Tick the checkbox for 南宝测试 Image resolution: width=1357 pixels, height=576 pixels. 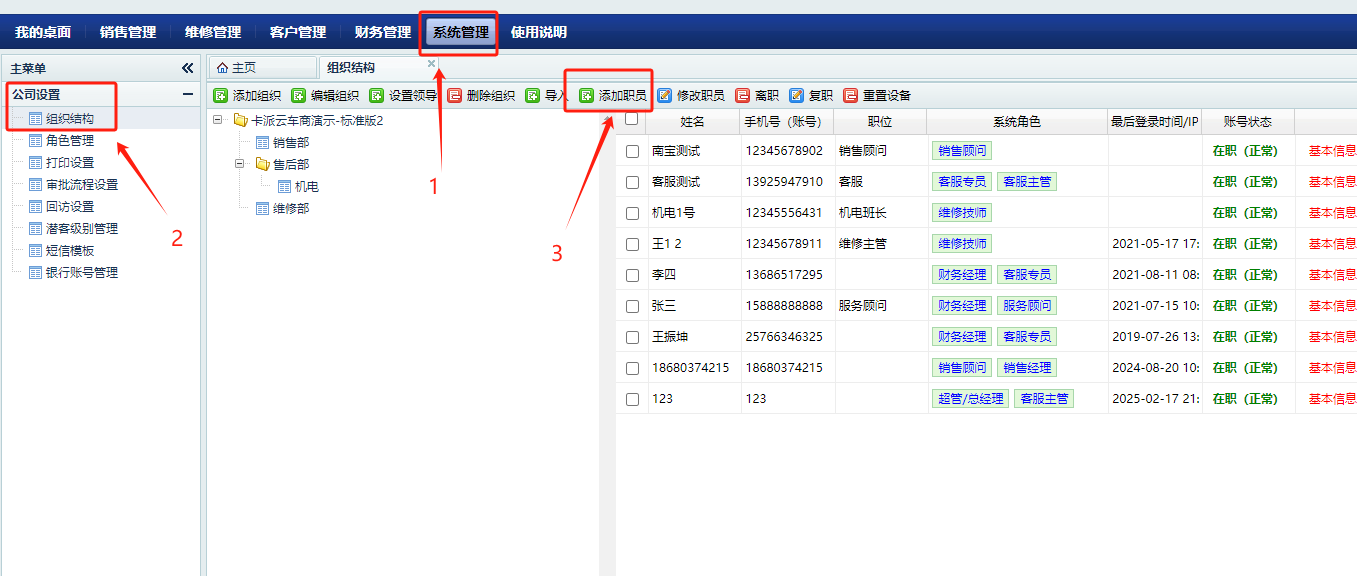[632, 151]
